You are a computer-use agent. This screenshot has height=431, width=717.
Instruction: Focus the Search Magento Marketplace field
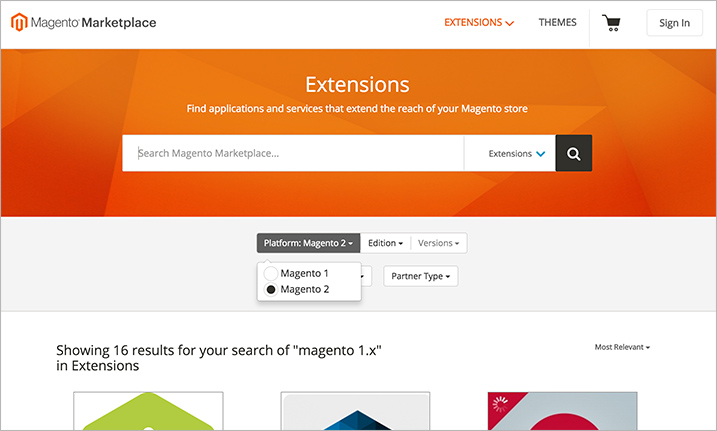tap(293, 153)
